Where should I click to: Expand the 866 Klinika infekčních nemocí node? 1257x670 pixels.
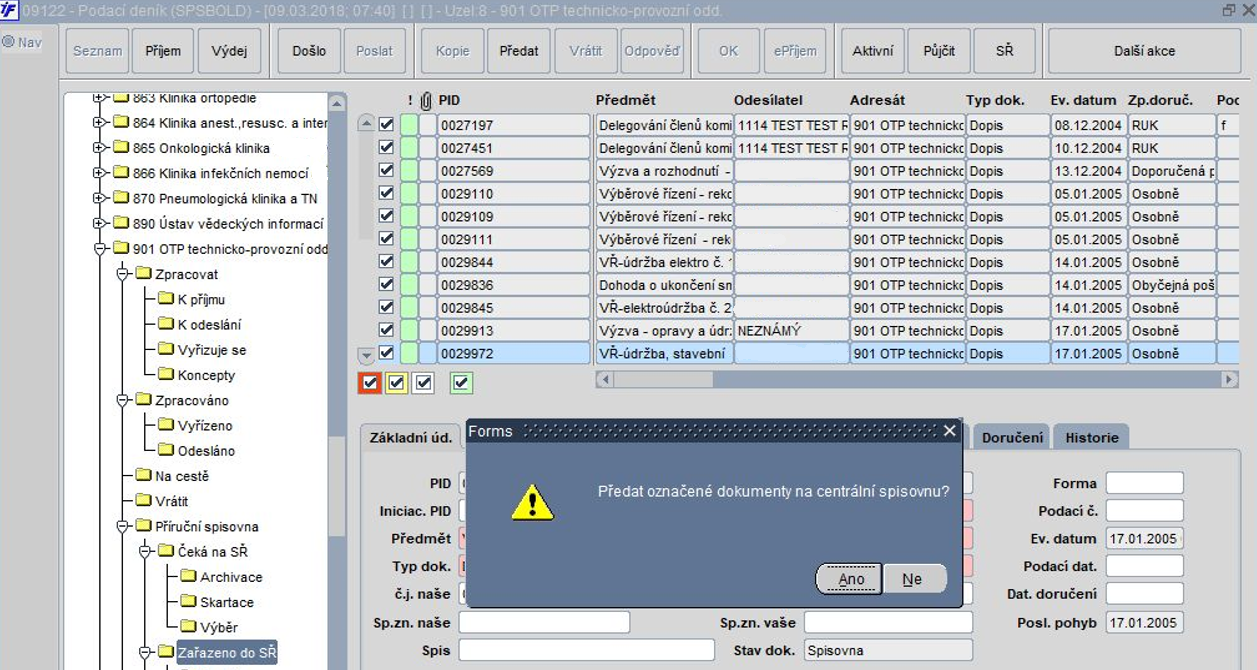[99, 173]
